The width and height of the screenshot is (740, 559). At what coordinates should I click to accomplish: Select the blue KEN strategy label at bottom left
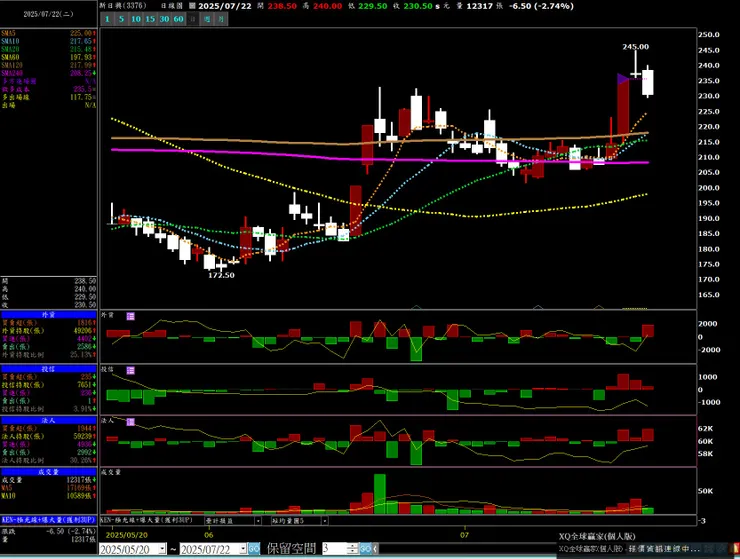(x=49, y=520)
